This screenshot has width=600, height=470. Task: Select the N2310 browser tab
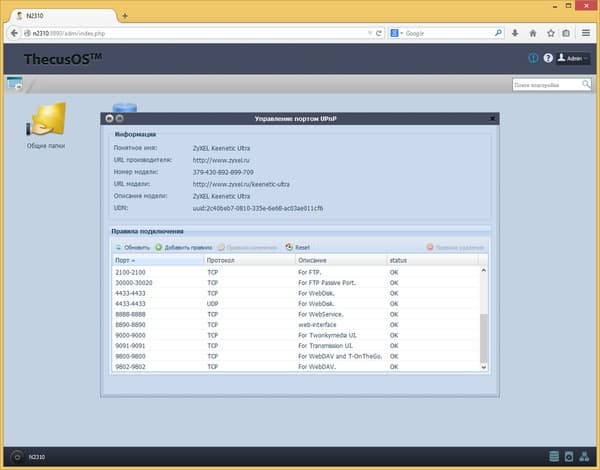[63, 16]
